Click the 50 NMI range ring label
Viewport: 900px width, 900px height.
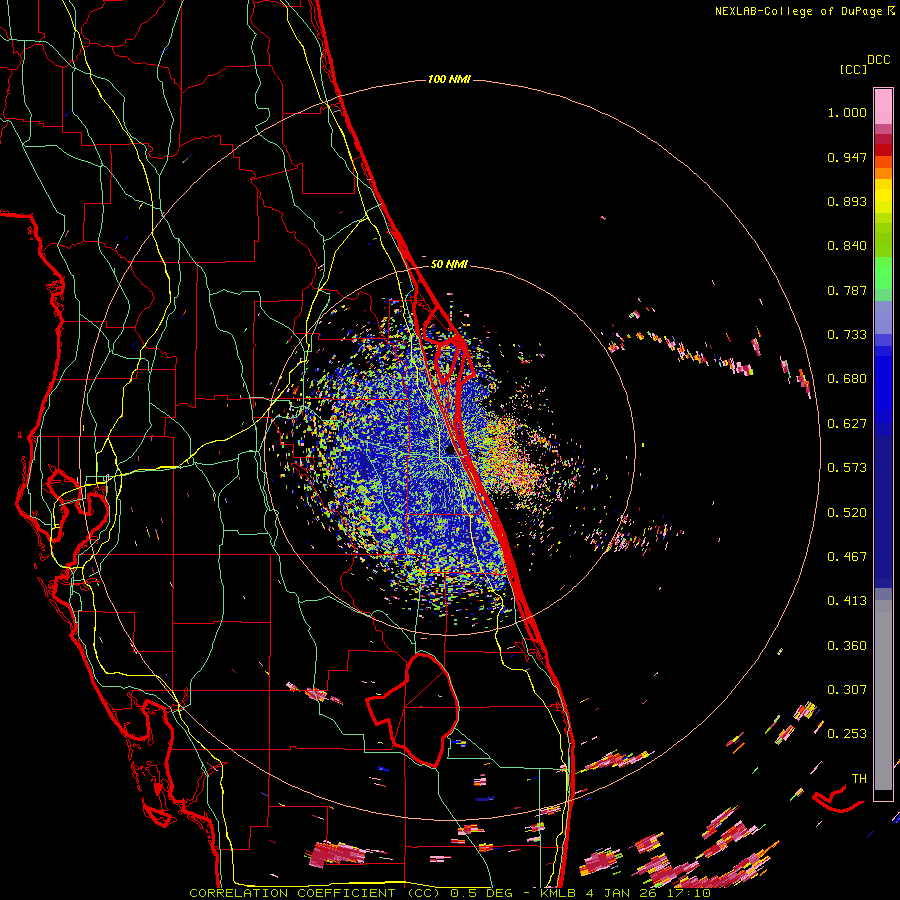point(449,264)
